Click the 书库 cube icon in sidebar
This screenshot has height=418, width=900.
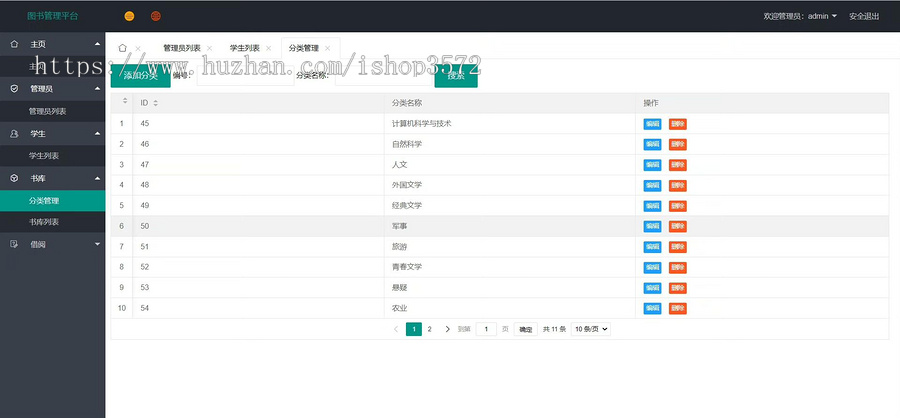pyautogui.click(x=14, y=179)
